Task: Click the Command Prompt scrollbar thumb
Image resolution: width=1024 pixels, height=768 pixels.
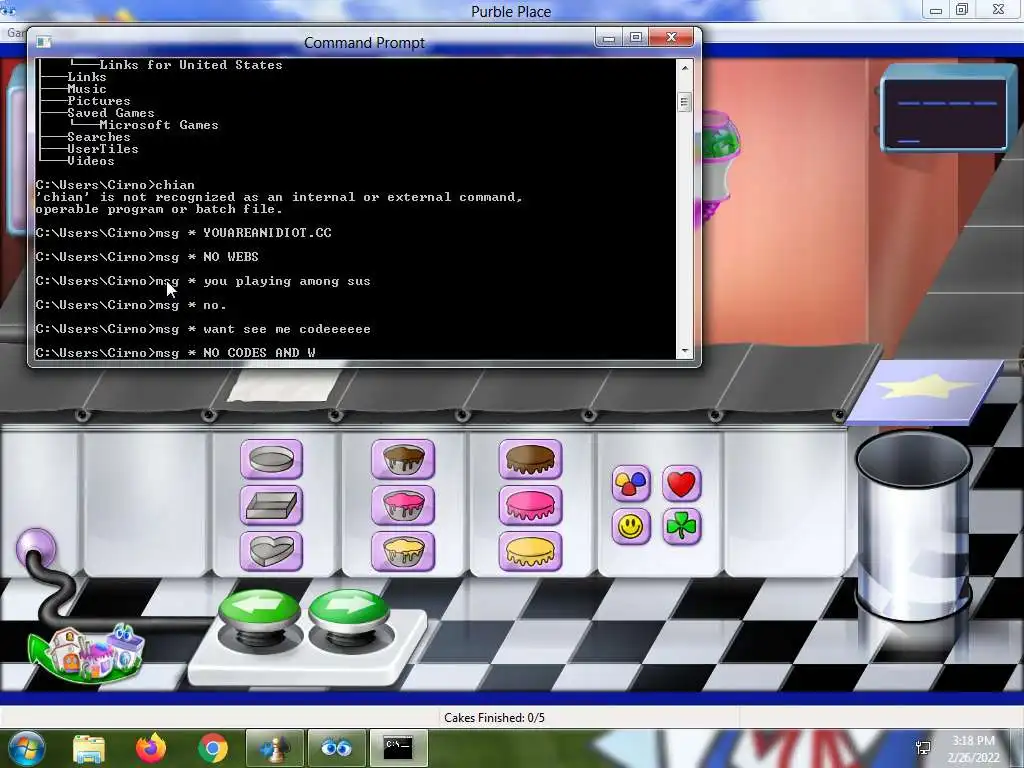Action: point(684,103)
